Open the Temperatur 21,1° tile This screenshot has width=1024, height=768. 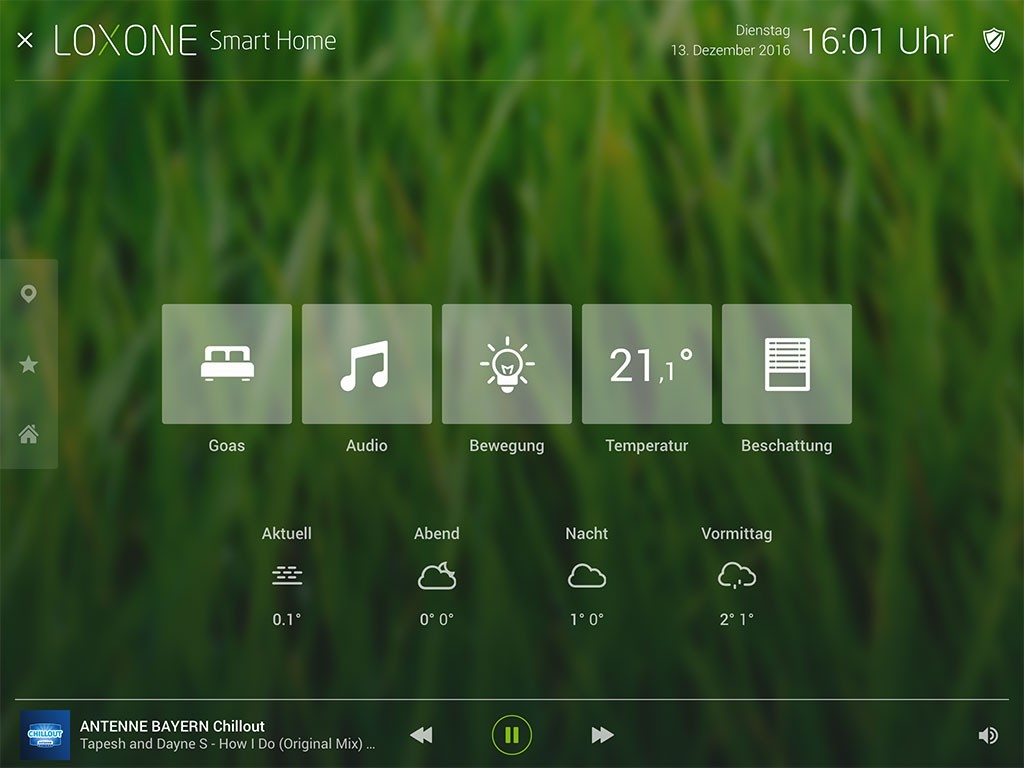[647, 364]
